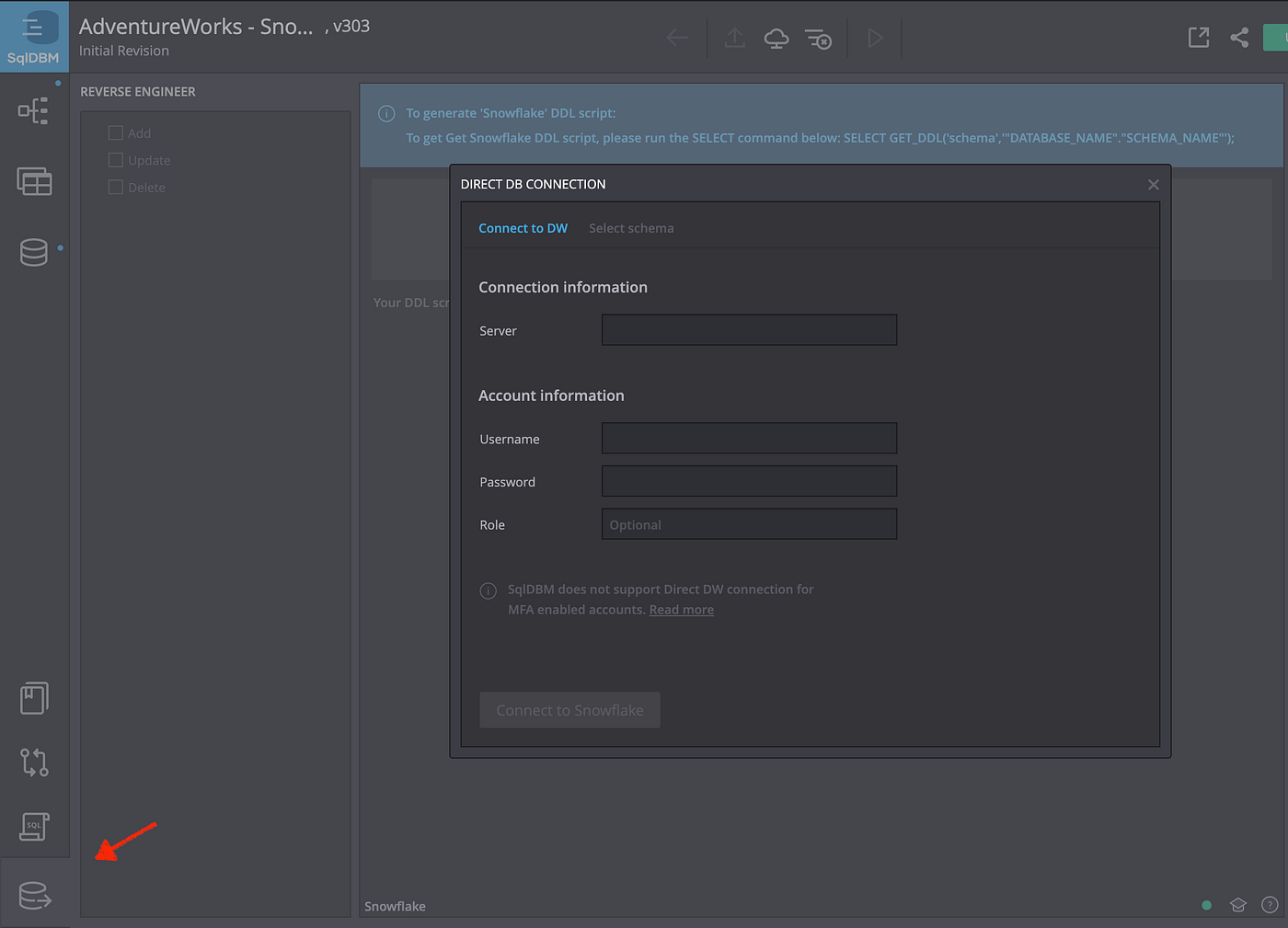Toggle the Add checkbox
This screenshot has height=928, width=1288.
point(116,132)
